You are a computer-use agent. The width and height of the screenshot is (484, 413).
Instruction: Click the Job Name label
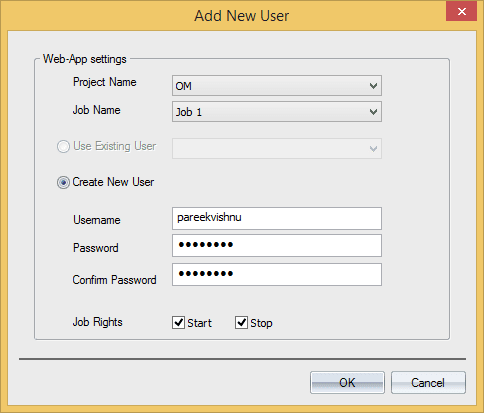97,110
